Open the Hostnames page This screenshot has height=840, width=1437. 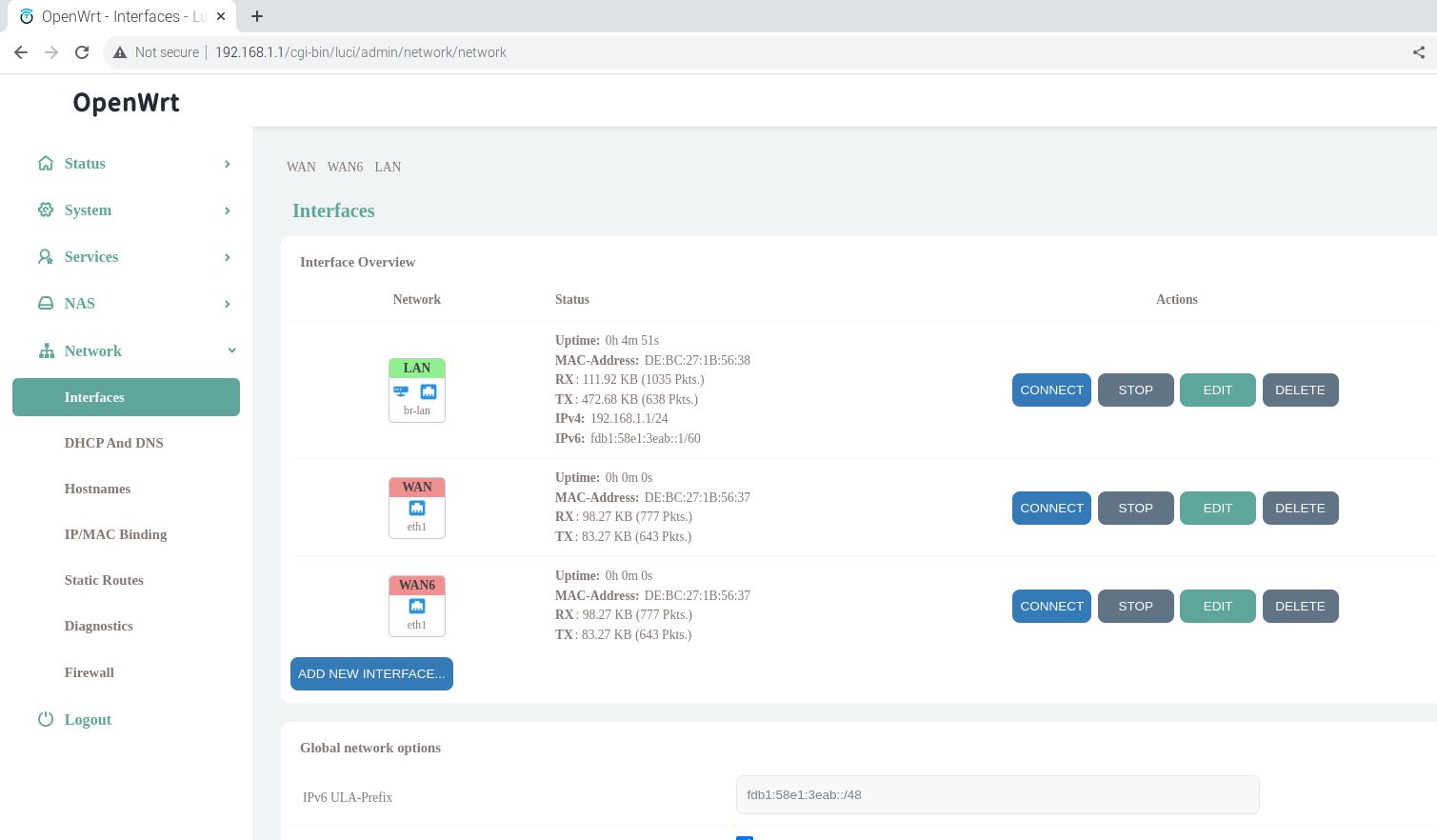tap(97, 489)
